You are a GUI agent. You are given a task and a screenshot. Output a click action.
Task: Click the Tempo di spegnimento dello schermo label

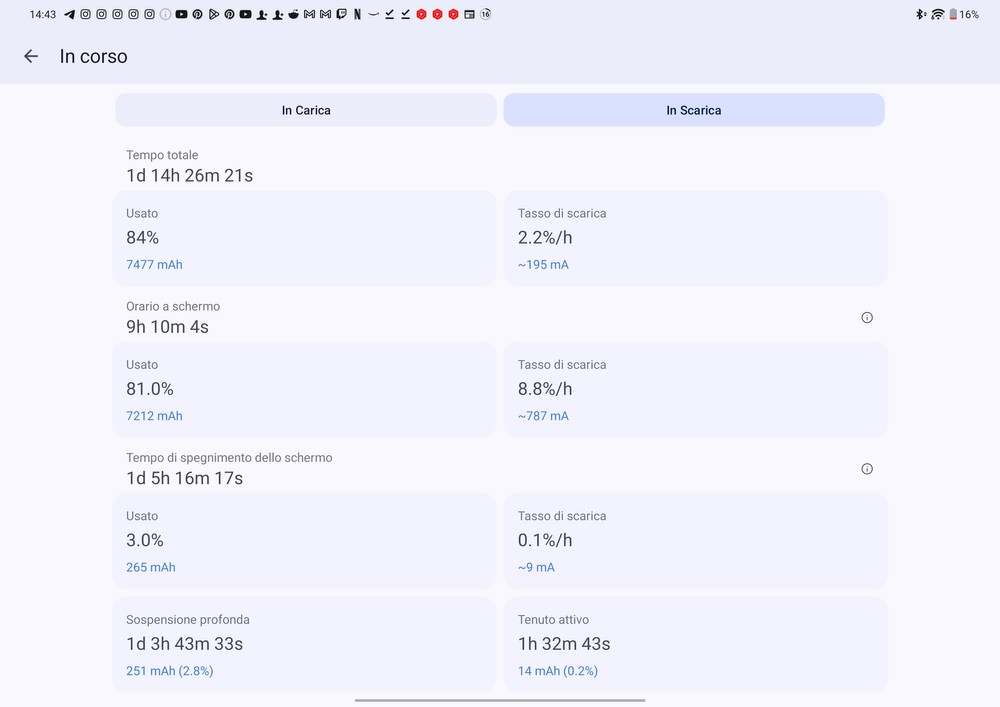pos(229,458)
